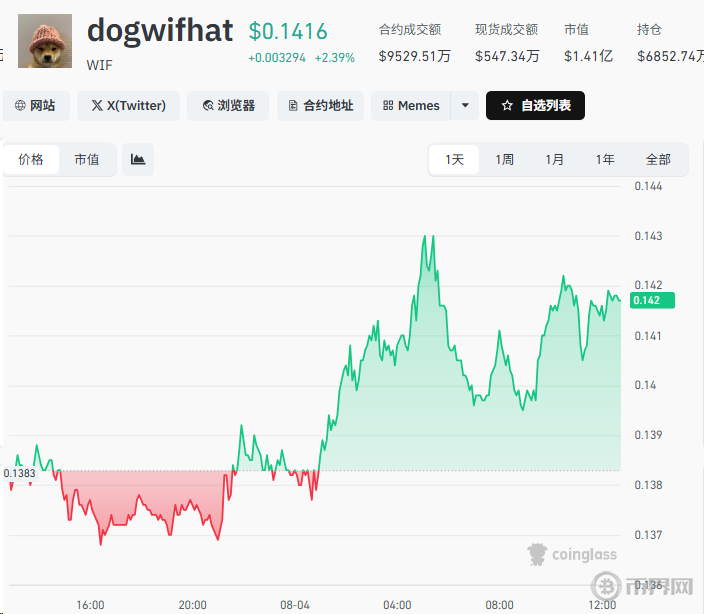The width and height of the screenshot is (704, 614).
Task: Click the 08:00 time axis label
Action: click(x=499, y=605)
